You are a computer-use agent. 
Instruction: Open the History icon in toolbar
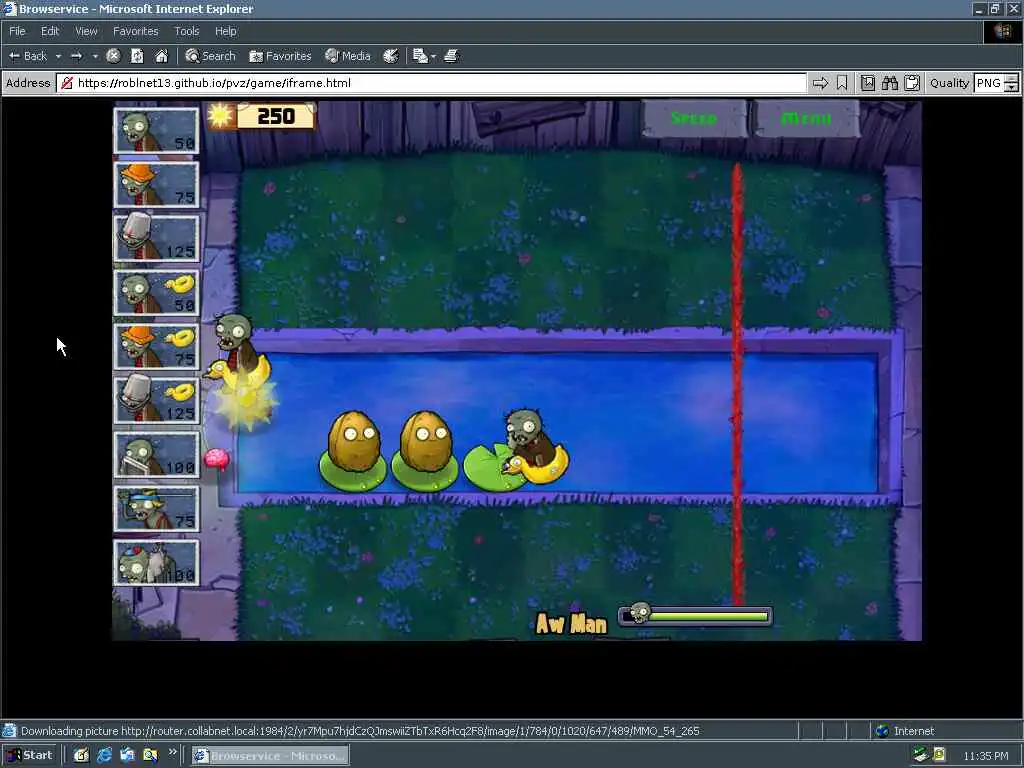click(x=391, y=56)
